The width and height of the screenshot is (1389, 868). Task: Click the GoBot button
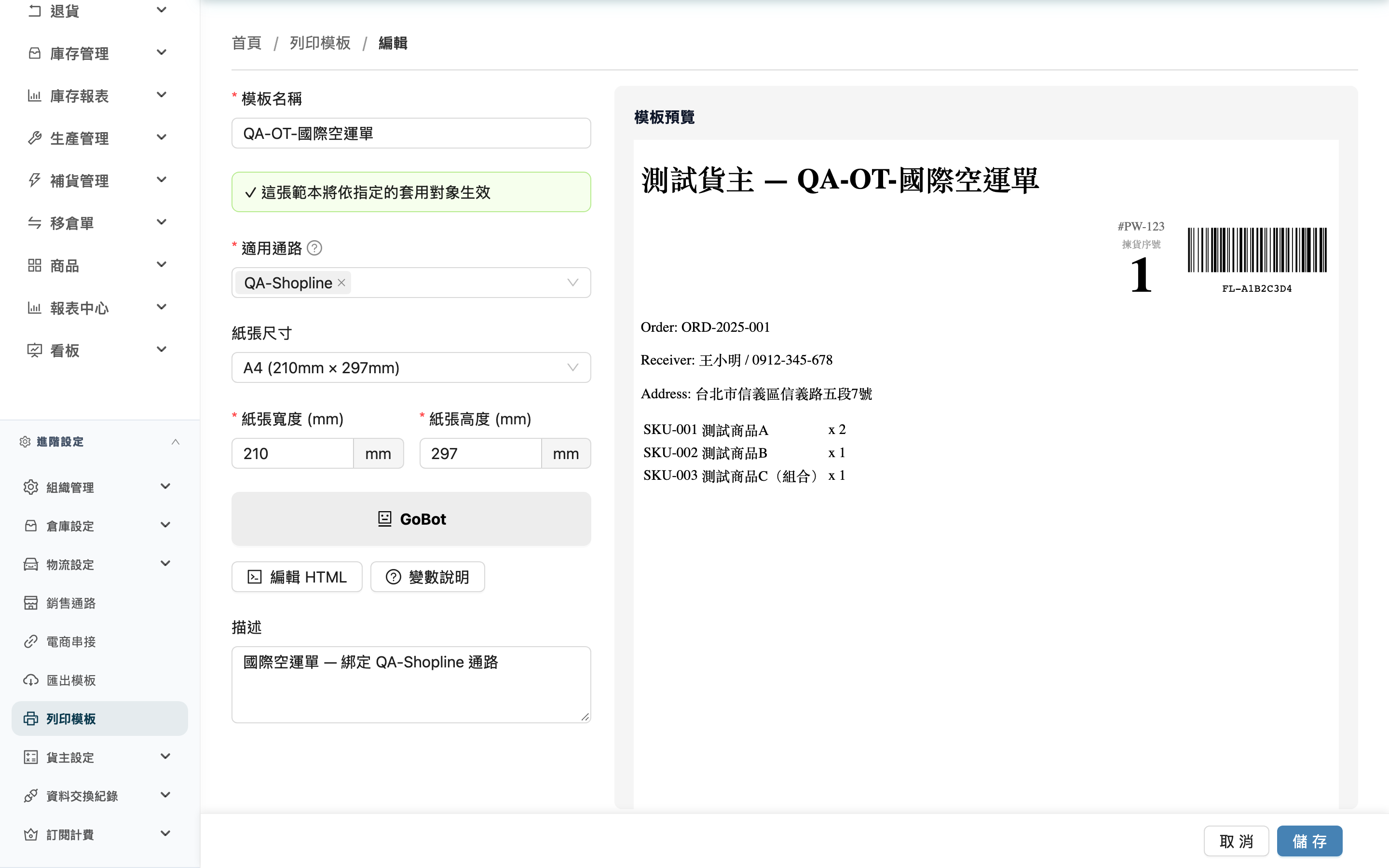tap(411, 519)
